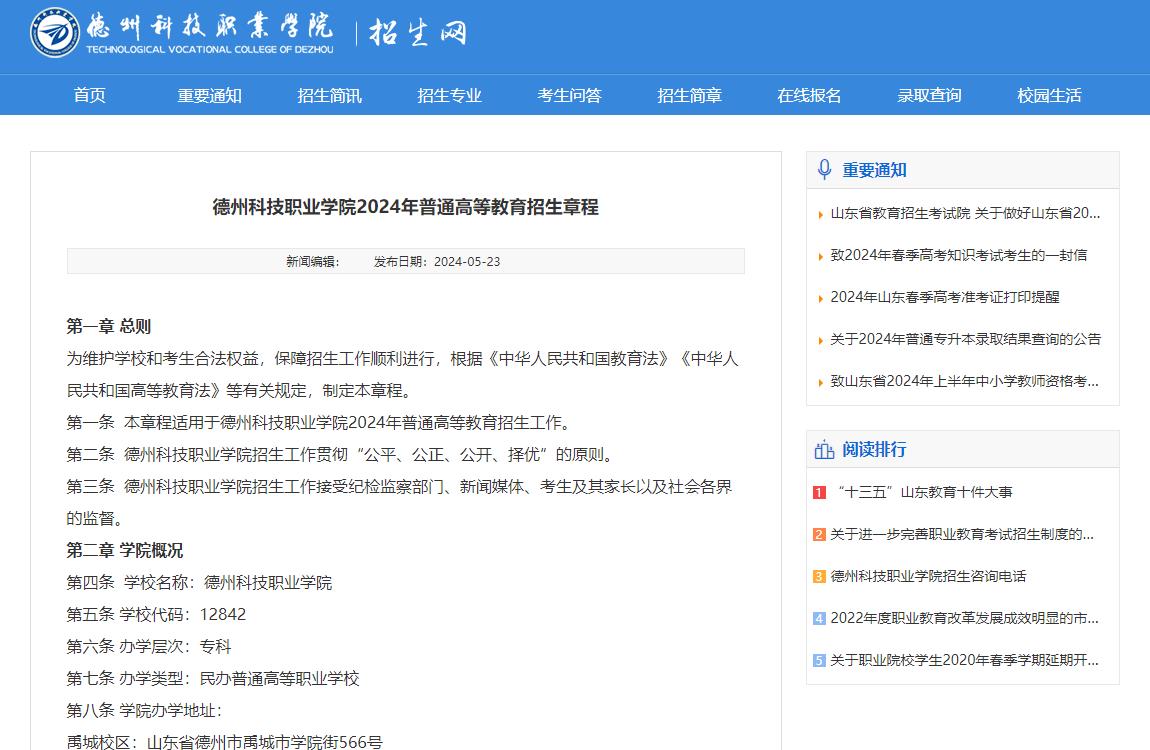Open the 首页 menu item
1150x750 pixels.
click(x=89, y=95)
